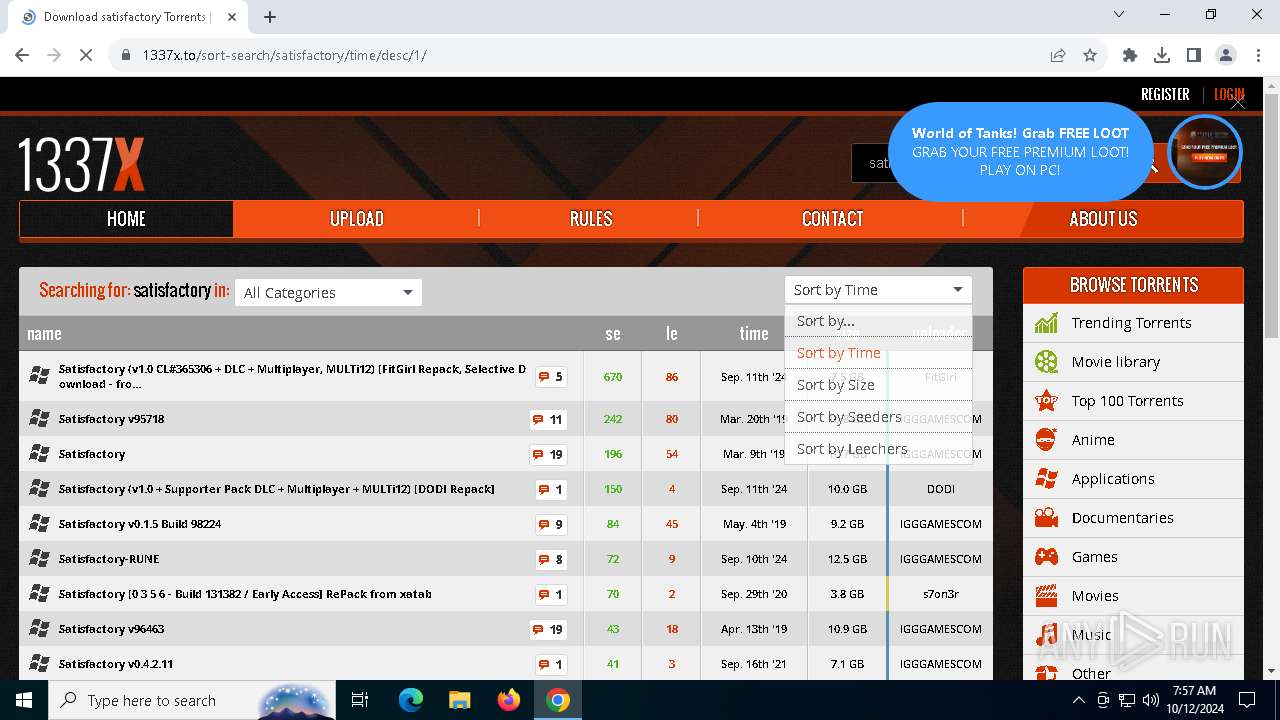Click the Top 100 Torrents star icon
The height and width of the screenshot is (720, 1280).
click(x=1046, y=401)
